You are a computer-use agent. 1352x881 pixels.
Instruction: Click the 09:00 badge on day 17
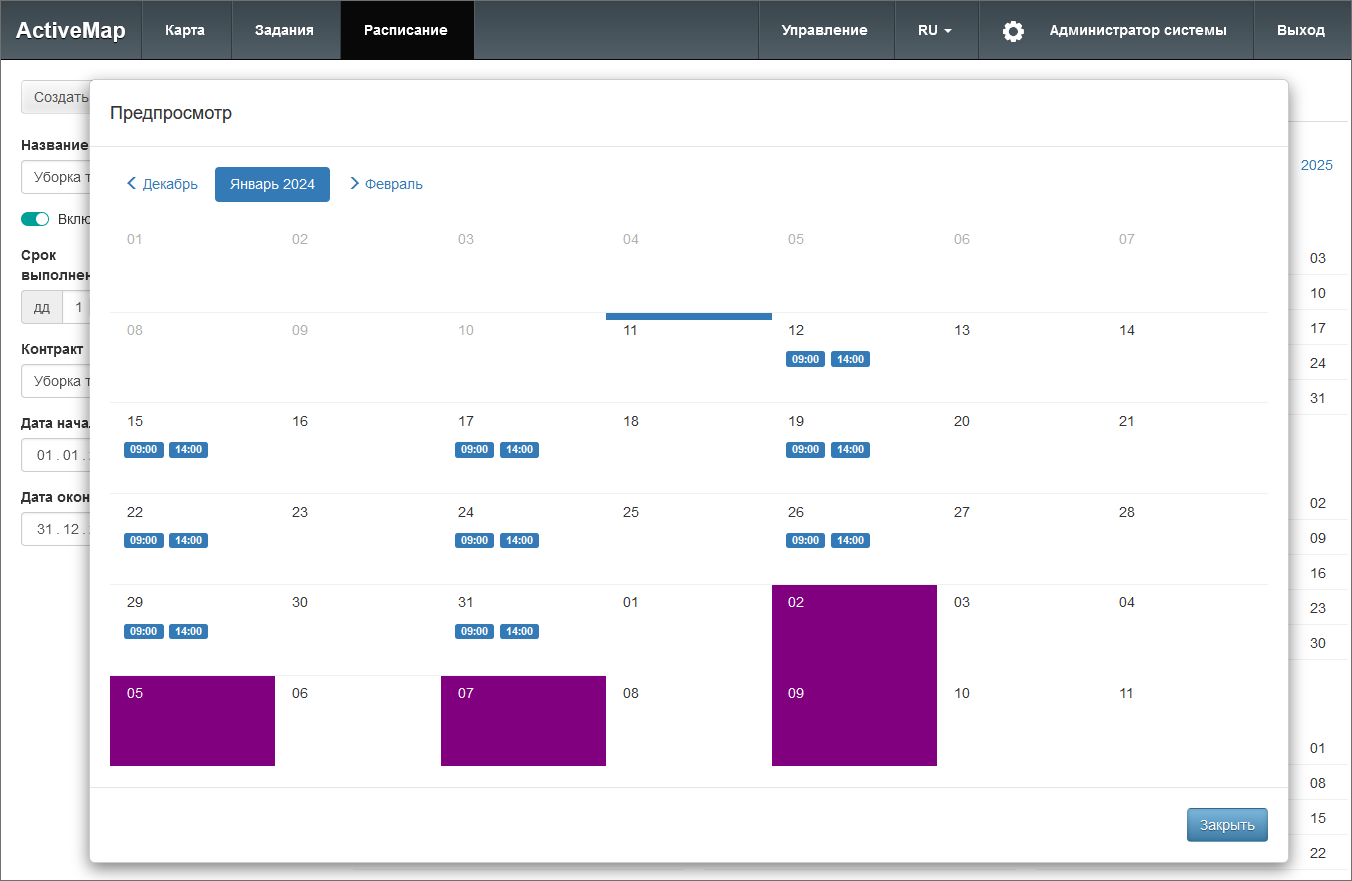click(474, 450)
